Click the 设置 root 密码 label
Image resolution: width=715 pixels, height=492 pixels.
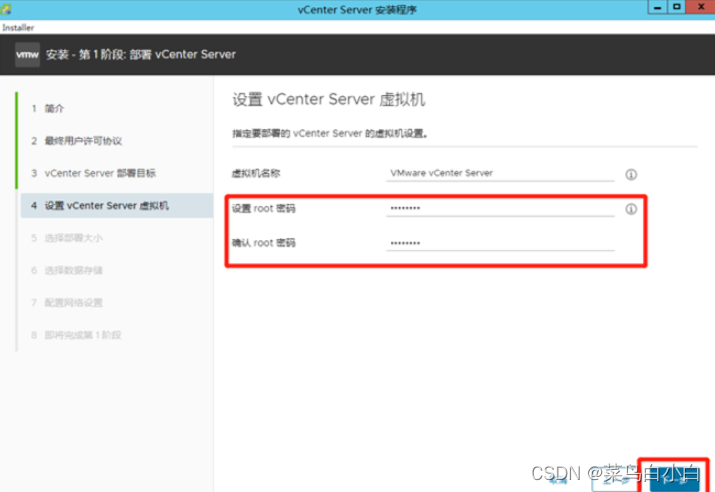[264, 208]
